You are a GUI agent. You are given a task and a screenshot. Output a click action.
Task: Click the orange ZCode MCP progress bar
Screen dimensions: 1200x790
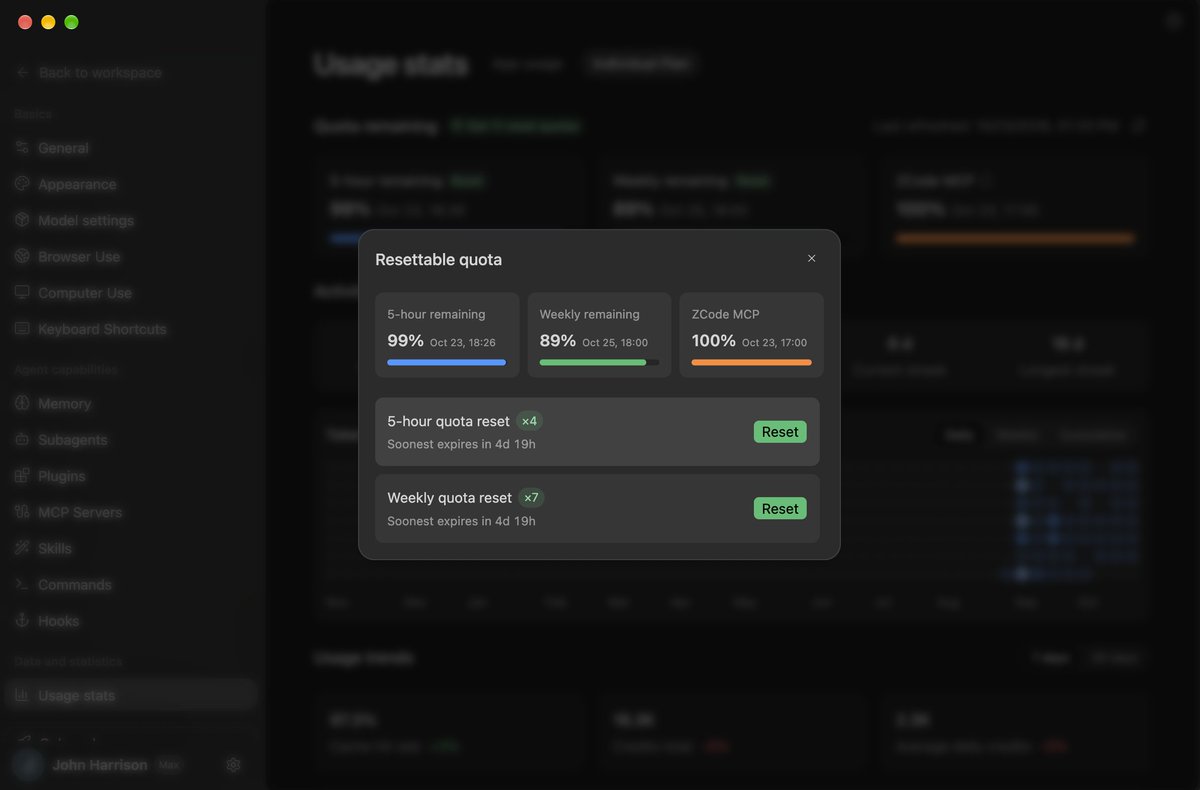(751, 362)
